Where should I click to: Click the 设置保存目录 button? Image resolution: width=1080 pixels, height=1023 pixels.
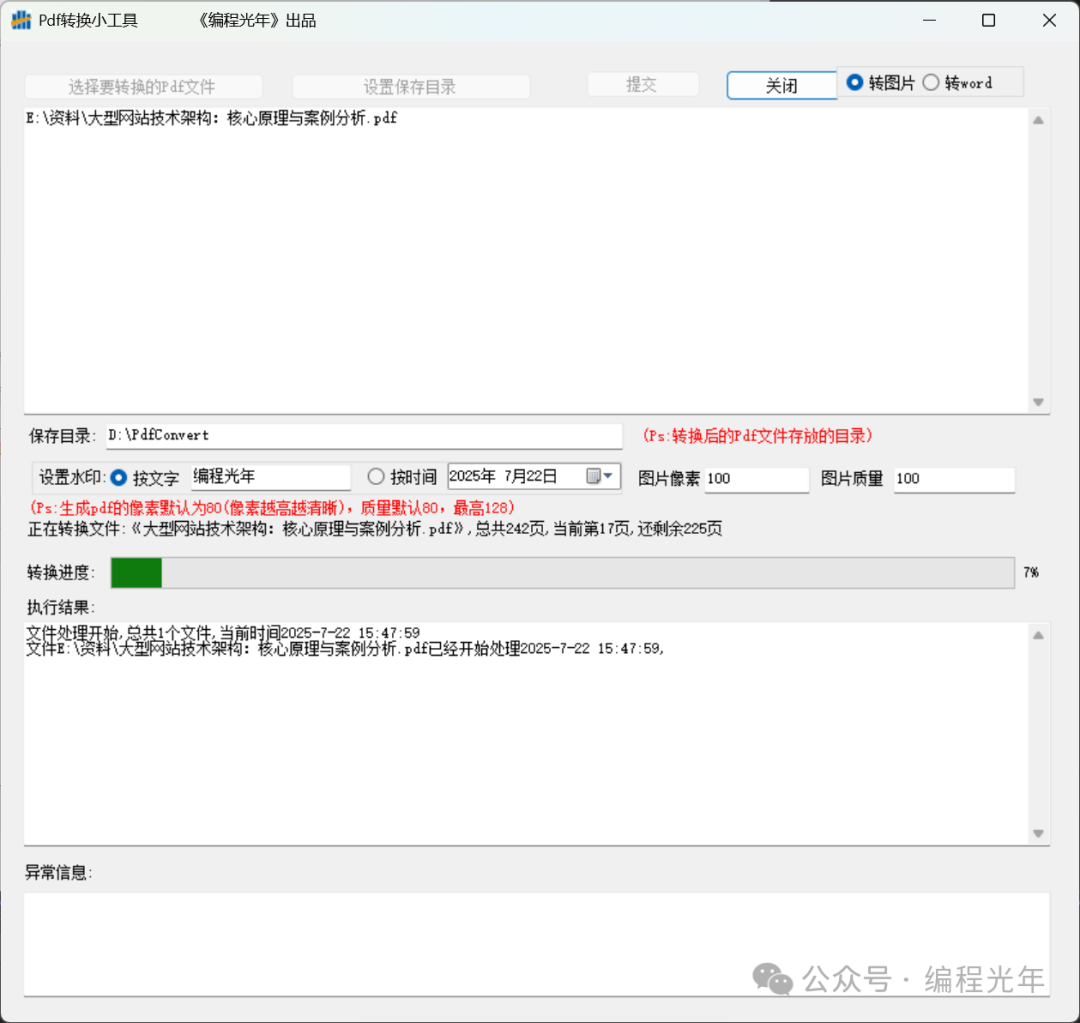point(410,87)
